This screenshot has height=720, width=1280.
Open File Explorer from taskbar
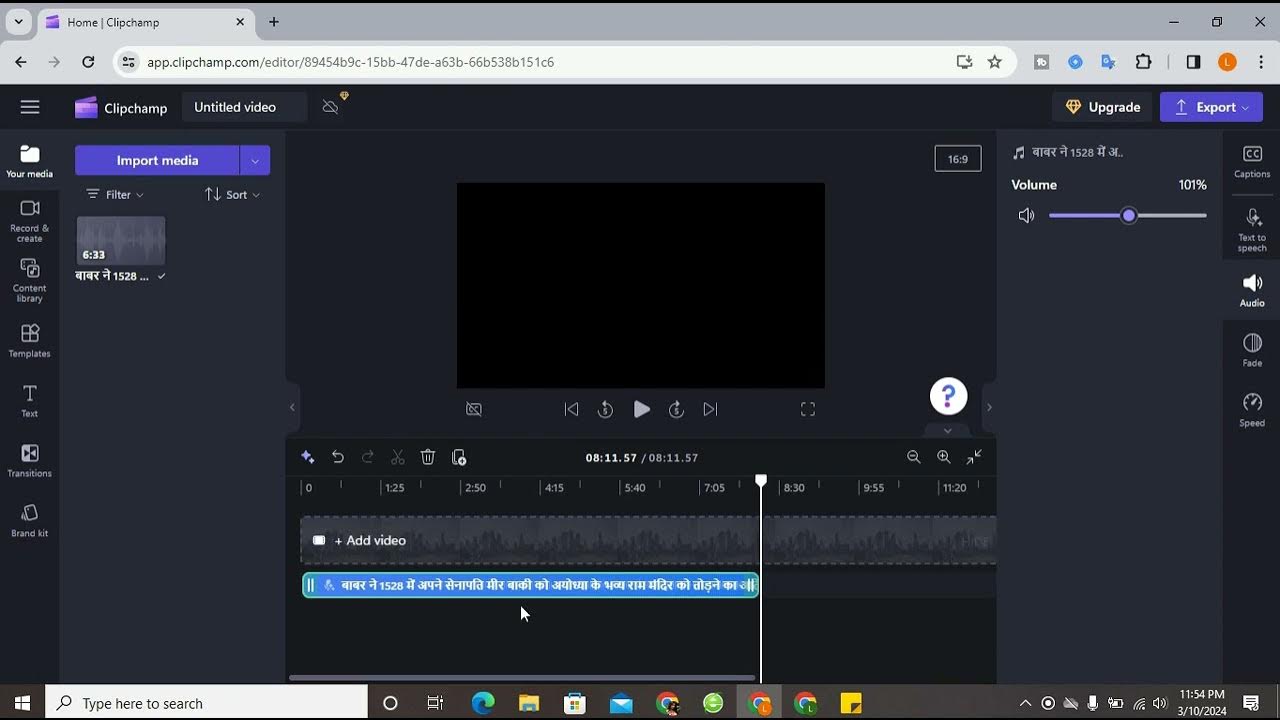[x=529, y=703]
